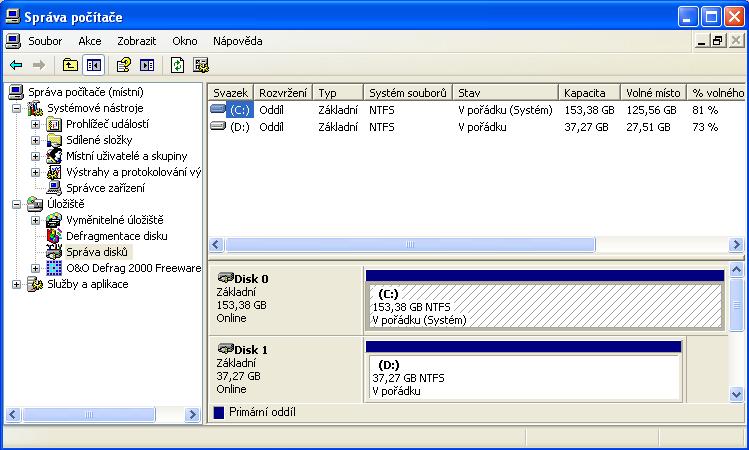The height and width of the screenshot is (450, 749).
Task: Click the volume list horizontal scrollbar thumb
Action: click(410, 245)
